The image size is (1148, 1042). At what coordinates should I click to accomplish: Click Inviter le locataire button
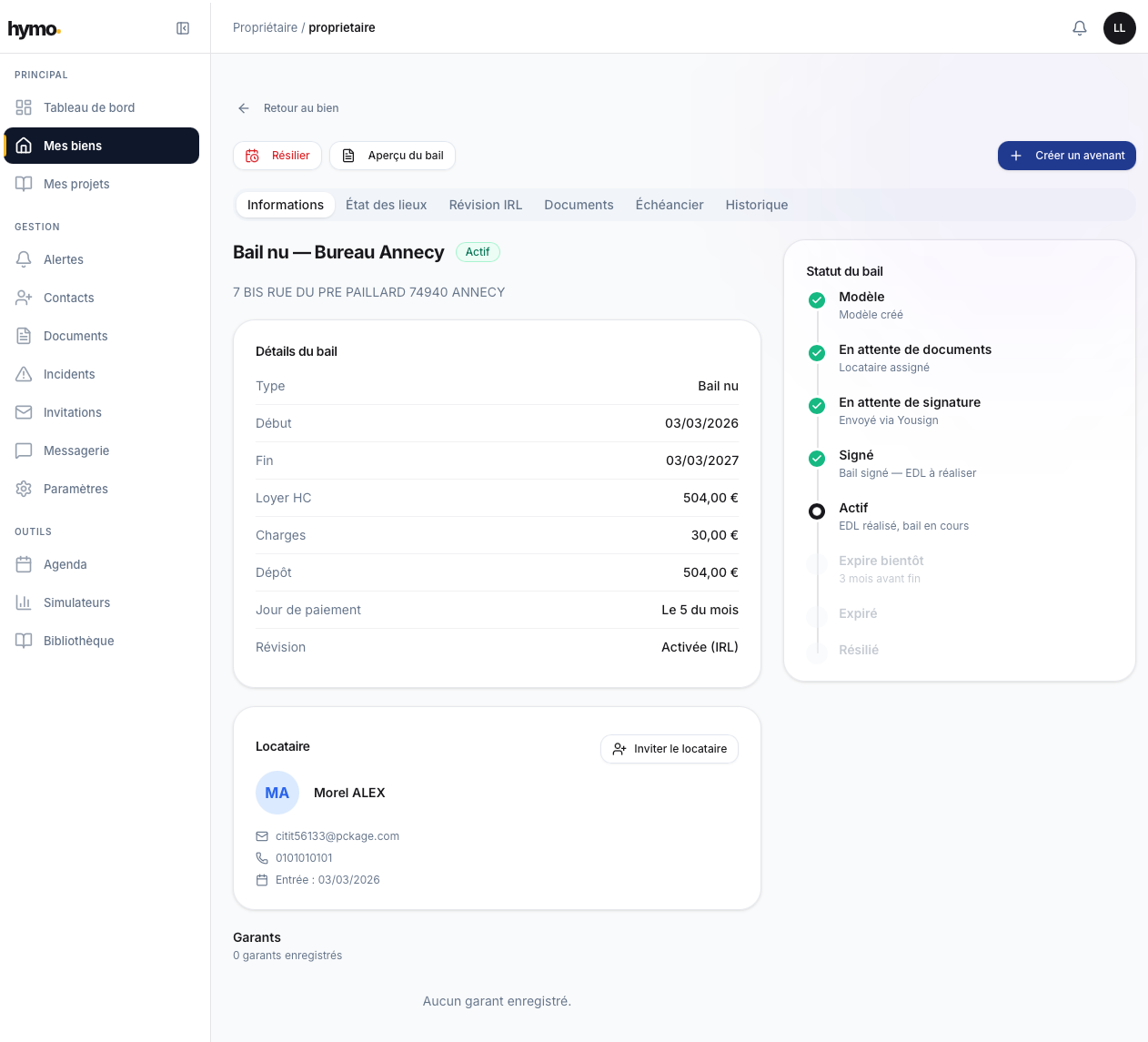pos(669,749)
